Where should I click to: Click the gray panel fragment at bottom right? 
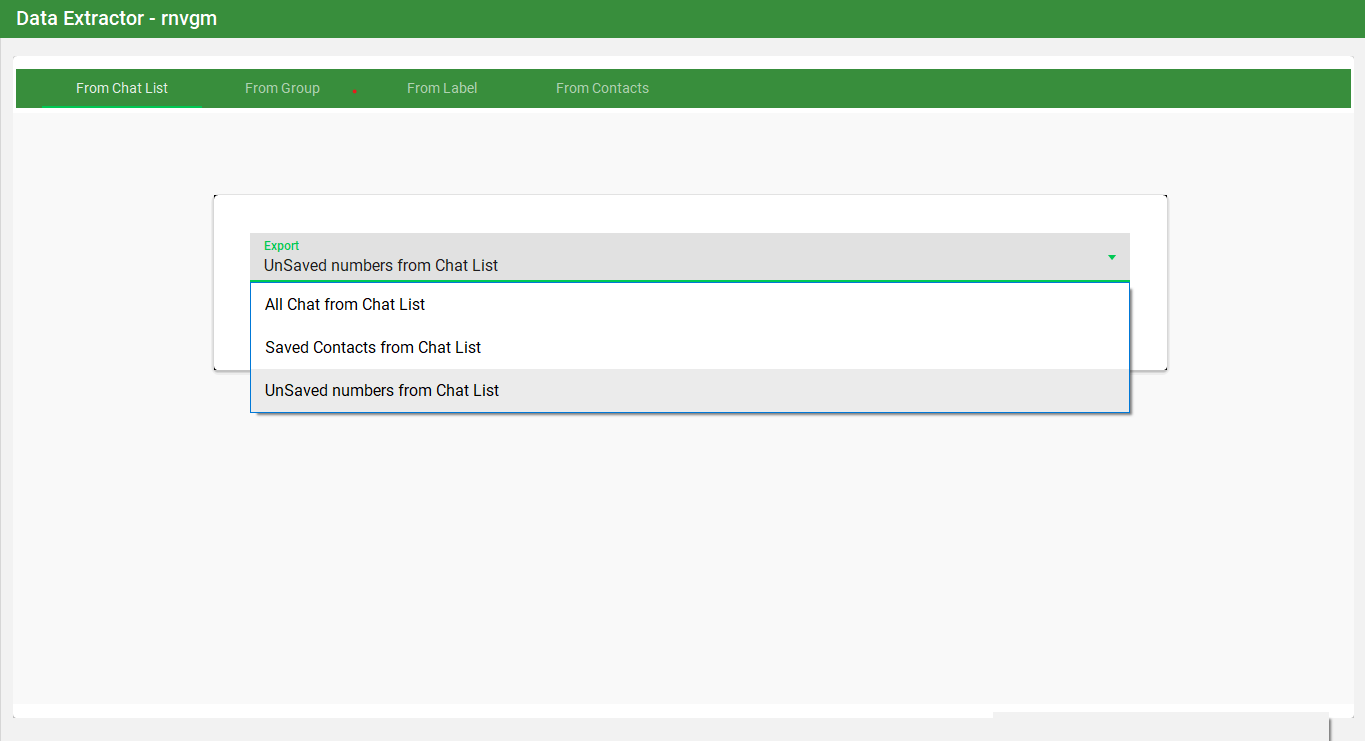pos(1160,727)
